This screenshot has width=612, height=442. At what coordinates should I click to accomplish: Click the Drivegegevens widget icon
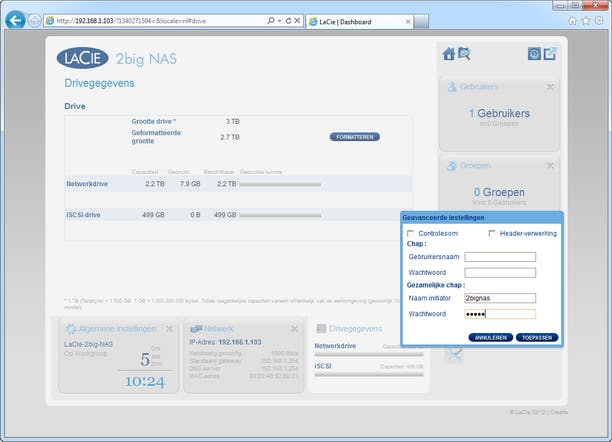click(x=321, y=329)
